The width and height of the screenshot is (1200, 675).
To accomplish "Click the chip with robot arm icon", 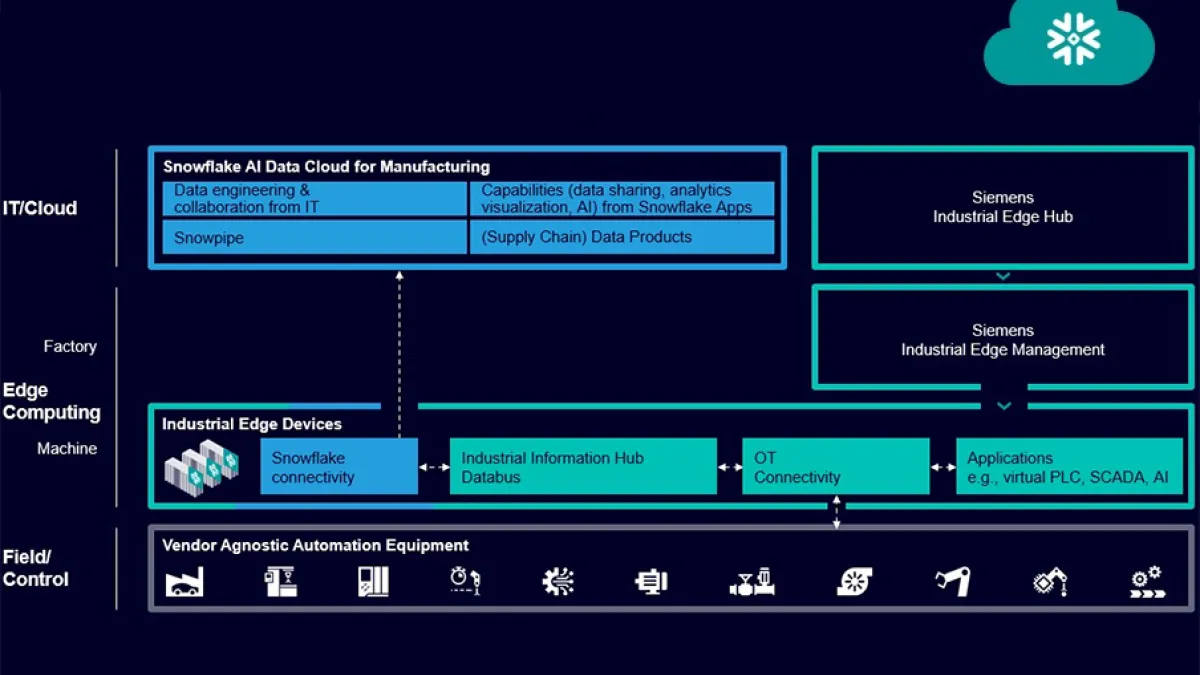I will point(1050,581).
